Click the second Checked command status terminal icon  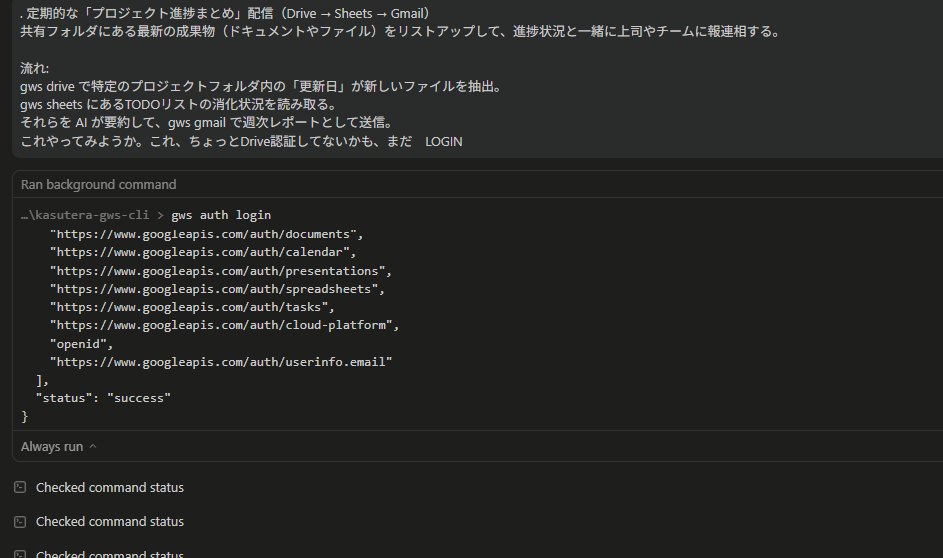[20, 522]
